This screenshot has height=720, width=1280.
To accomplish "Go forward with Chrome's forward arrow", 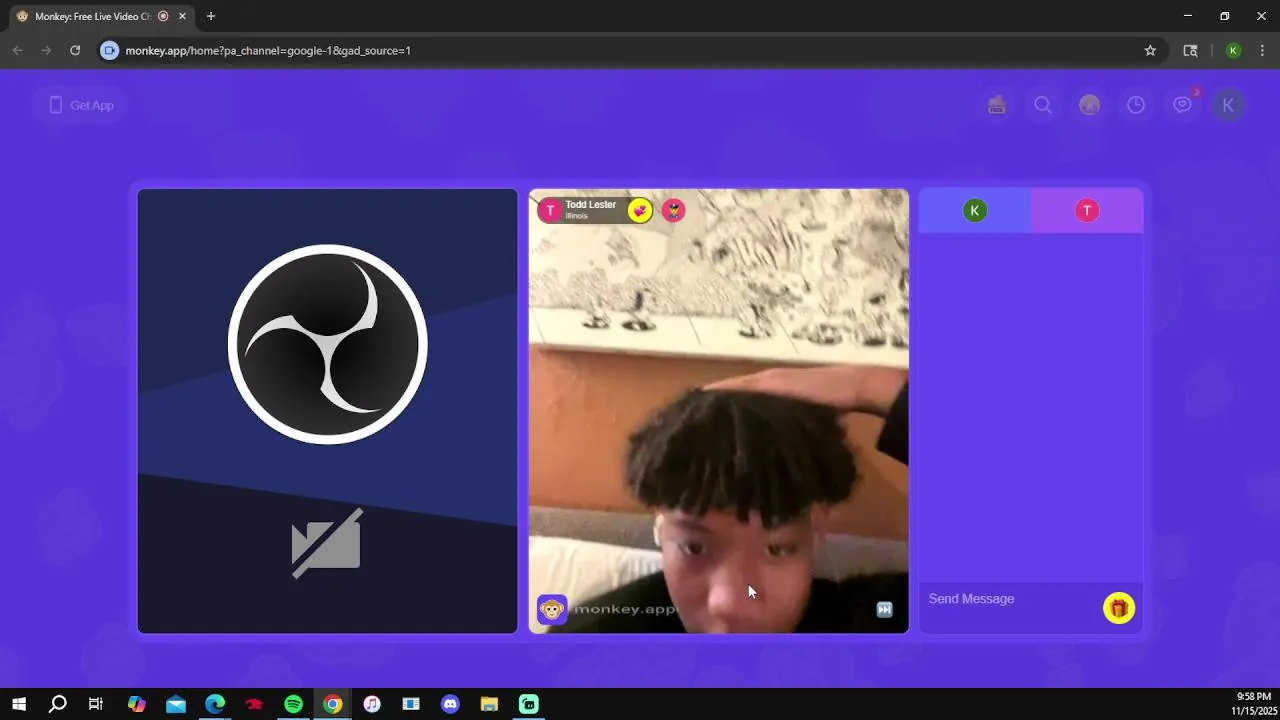I will pos(46,50).
